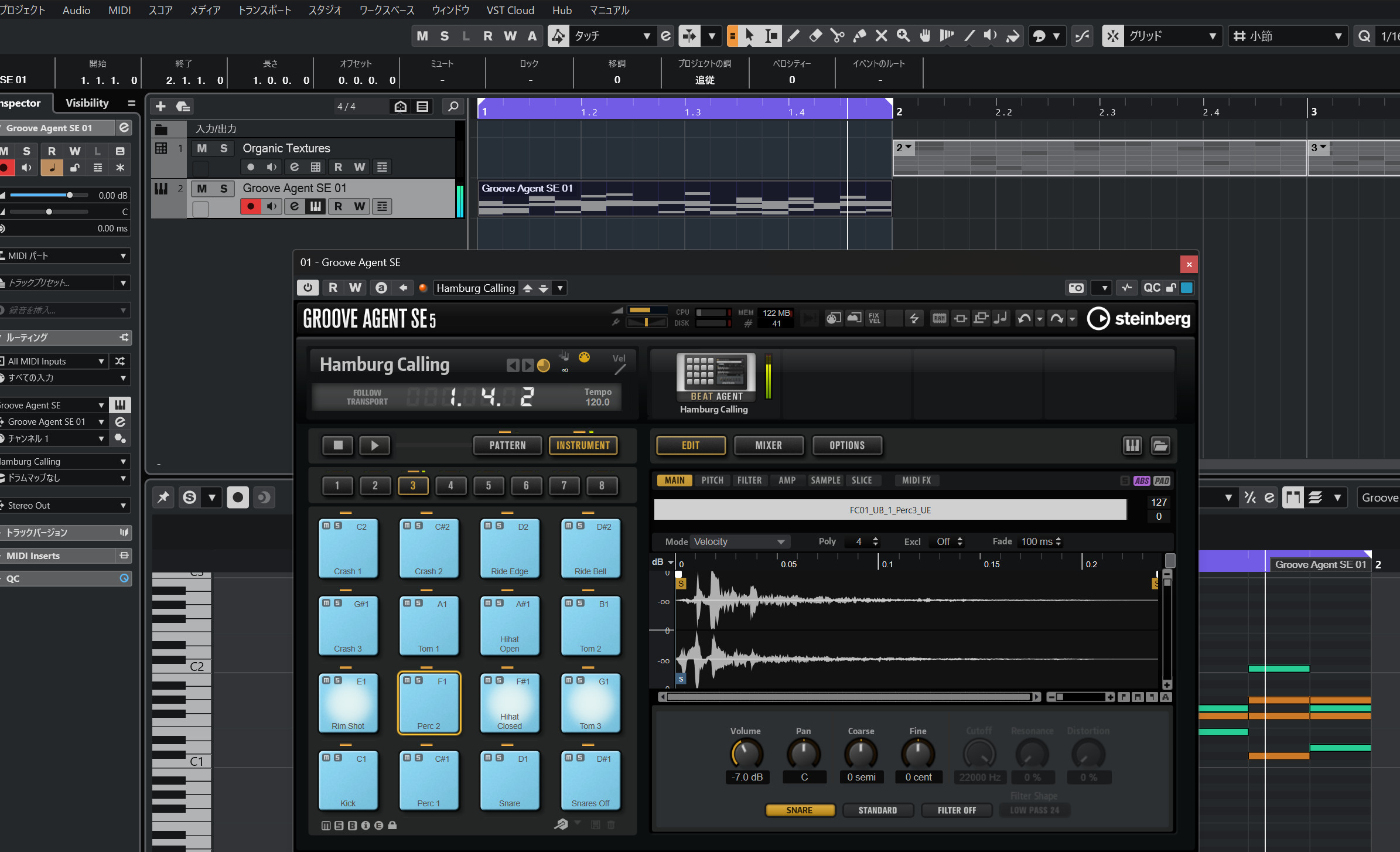The width and height of the screenshot is (1400, 852).
Task: Open the Groove Agent load folder icon
Action: pyautogui.click(x=1160, y=446)
